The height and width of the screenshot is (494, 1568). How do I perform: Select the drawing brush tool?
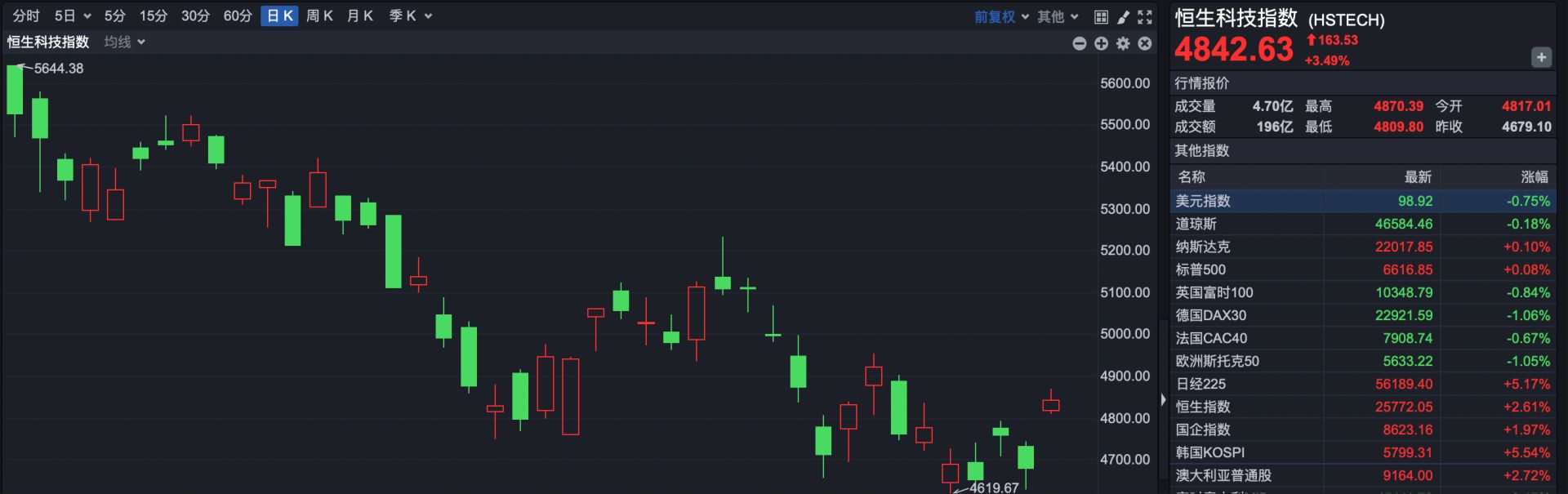[1123, 16]
